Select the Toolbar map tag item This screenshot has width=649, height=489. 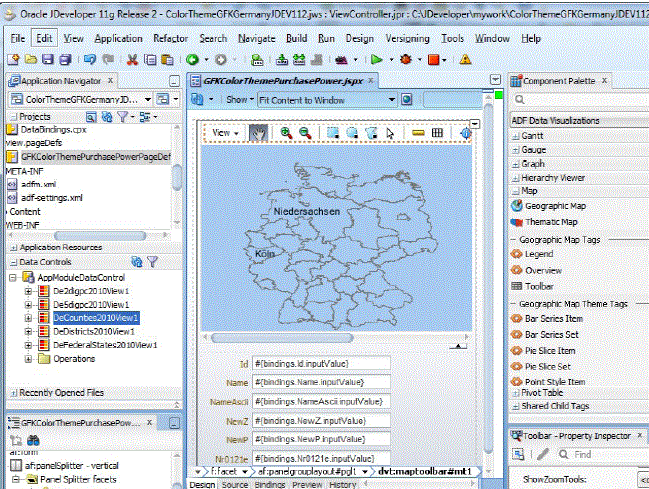(539, 286)
